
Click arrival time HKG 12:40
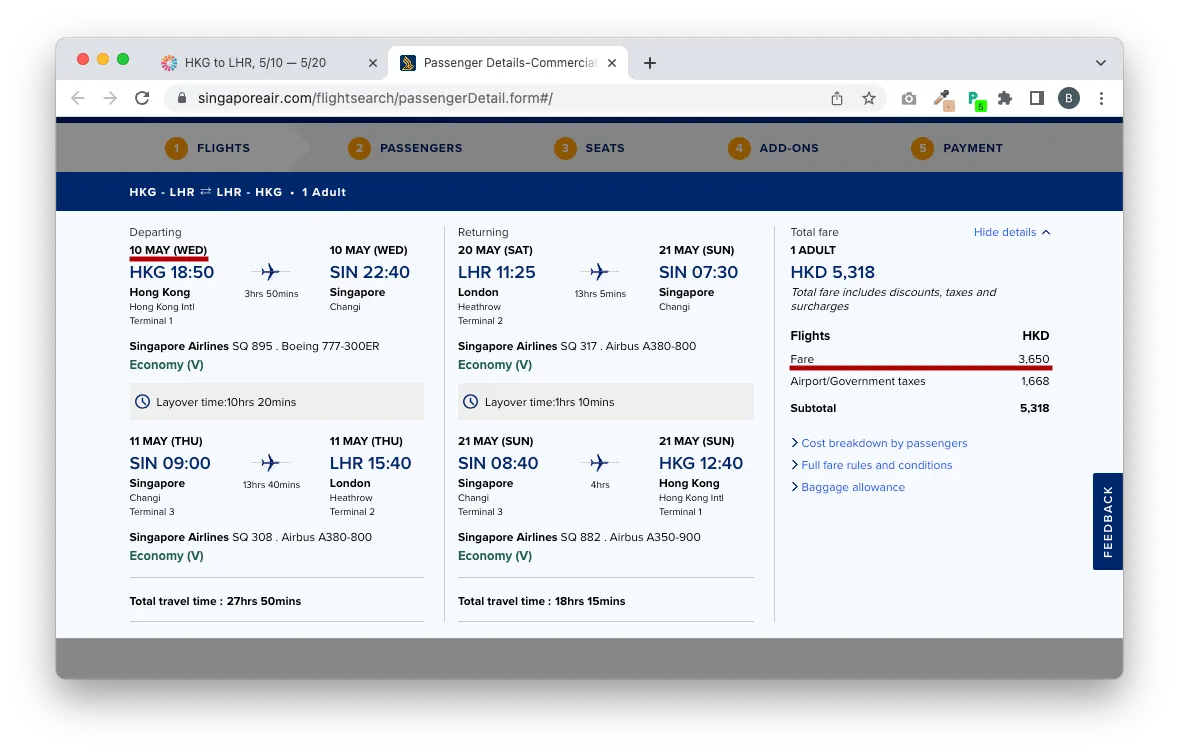pos(701,463)
